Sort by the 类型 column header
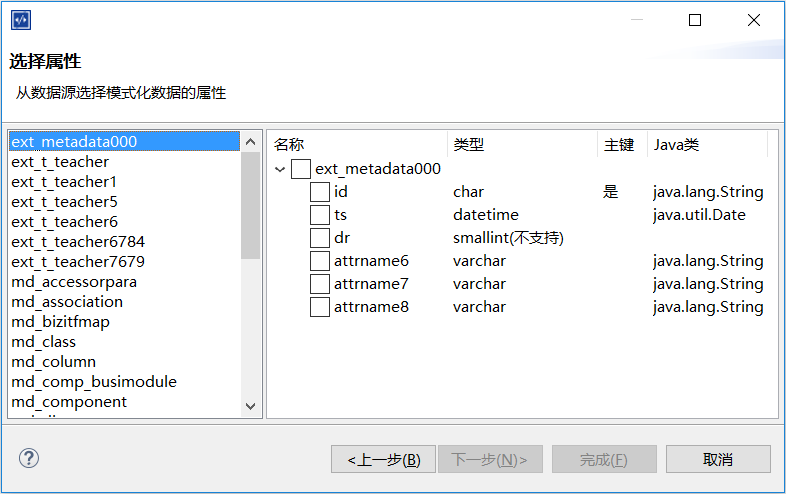Screen dimensions: 786x494 point(469,145)
